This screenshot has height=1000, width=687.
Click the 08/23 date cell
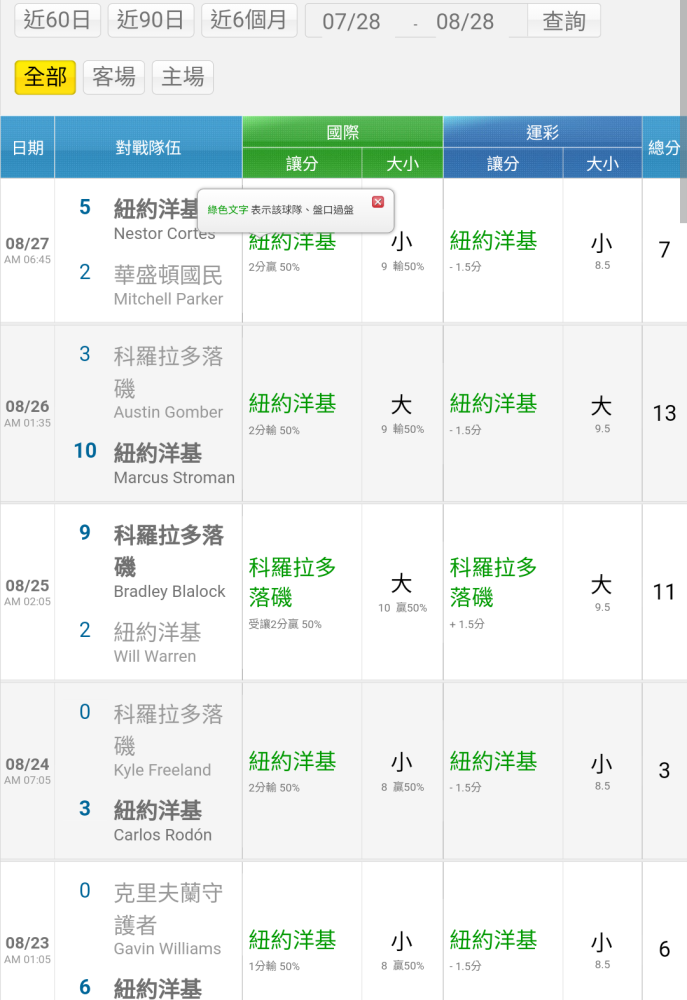pos(27,949)
